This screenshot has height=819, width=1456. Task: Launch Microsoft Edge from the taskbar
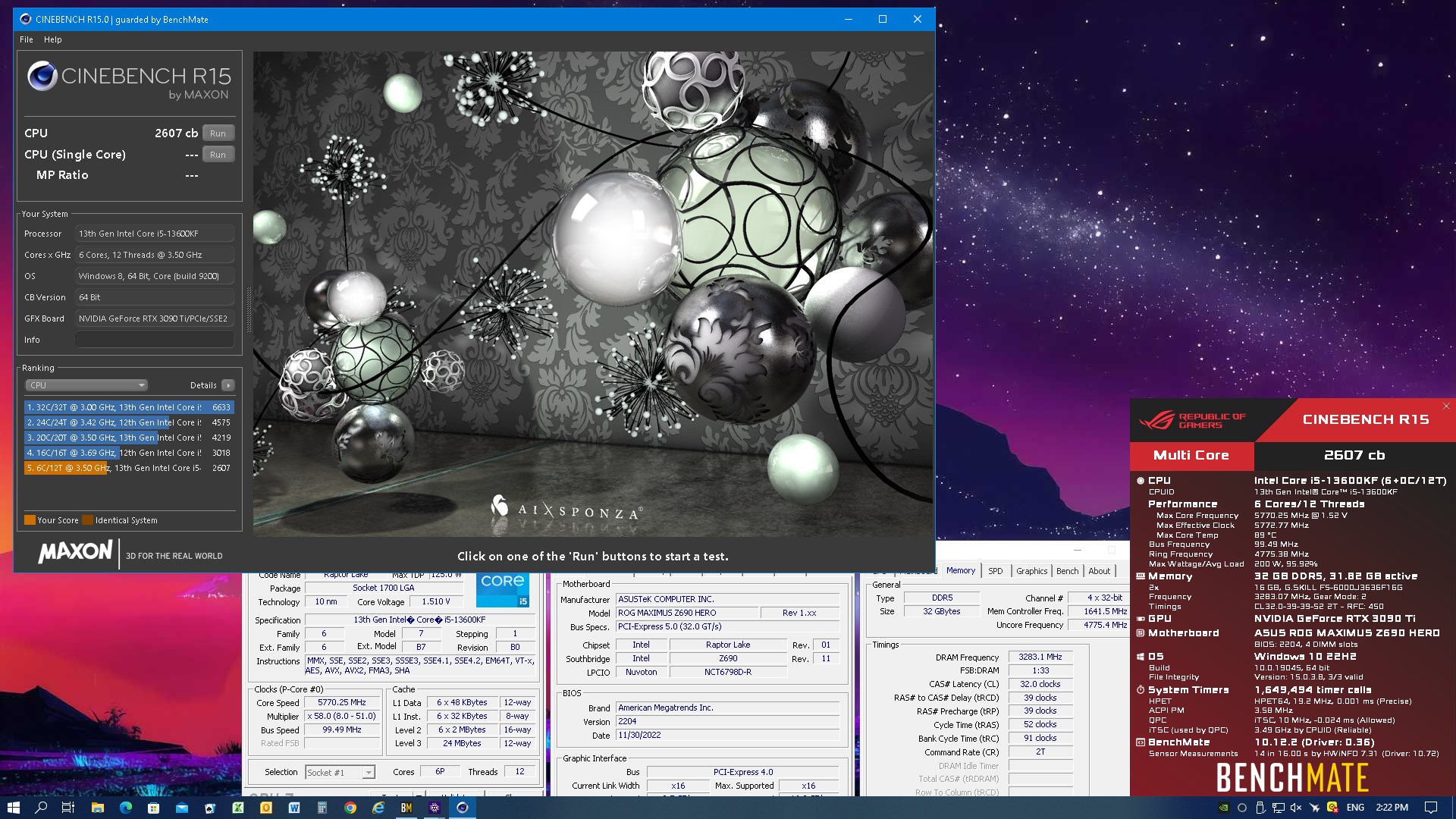point(125,808)
